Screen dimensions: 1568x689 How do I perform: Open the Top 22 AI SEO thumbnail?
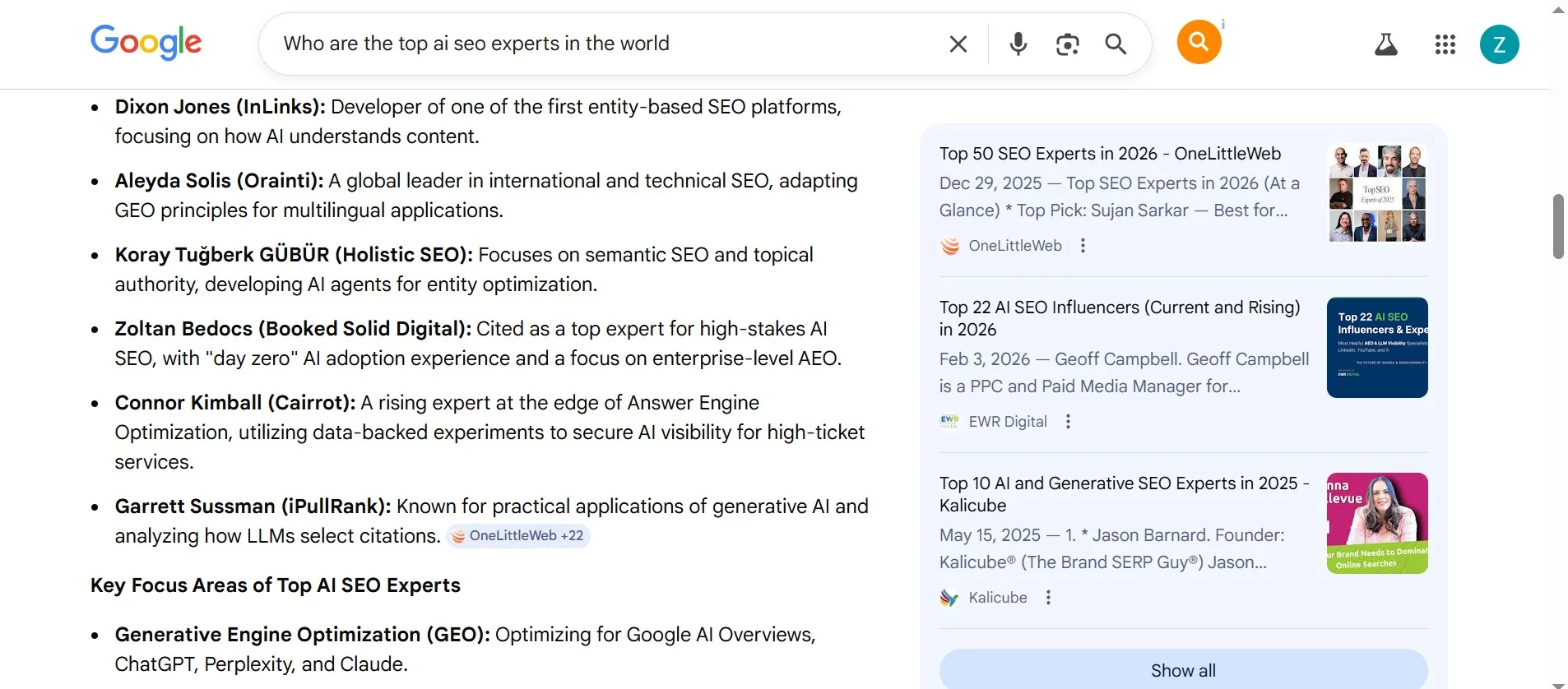(1377, 347)
